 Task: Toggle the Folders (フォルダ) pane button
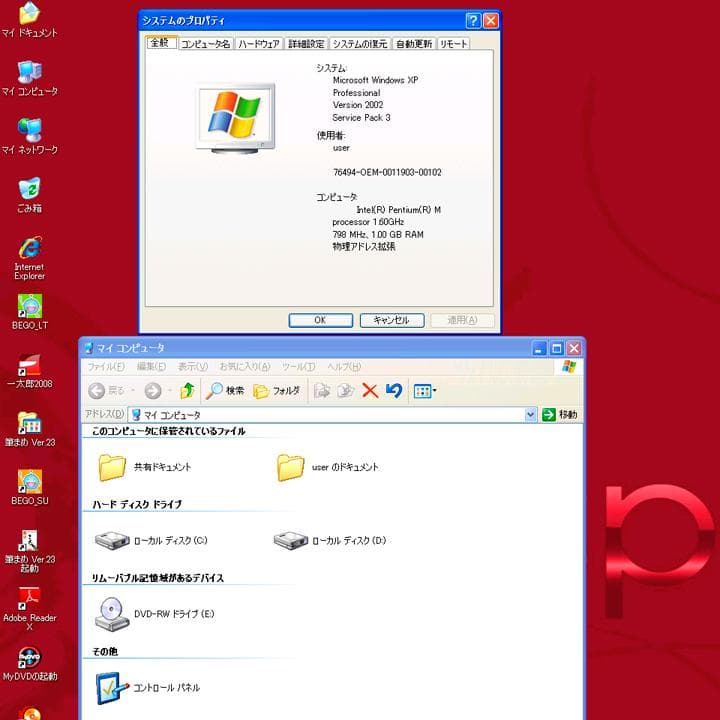[277, 391]
